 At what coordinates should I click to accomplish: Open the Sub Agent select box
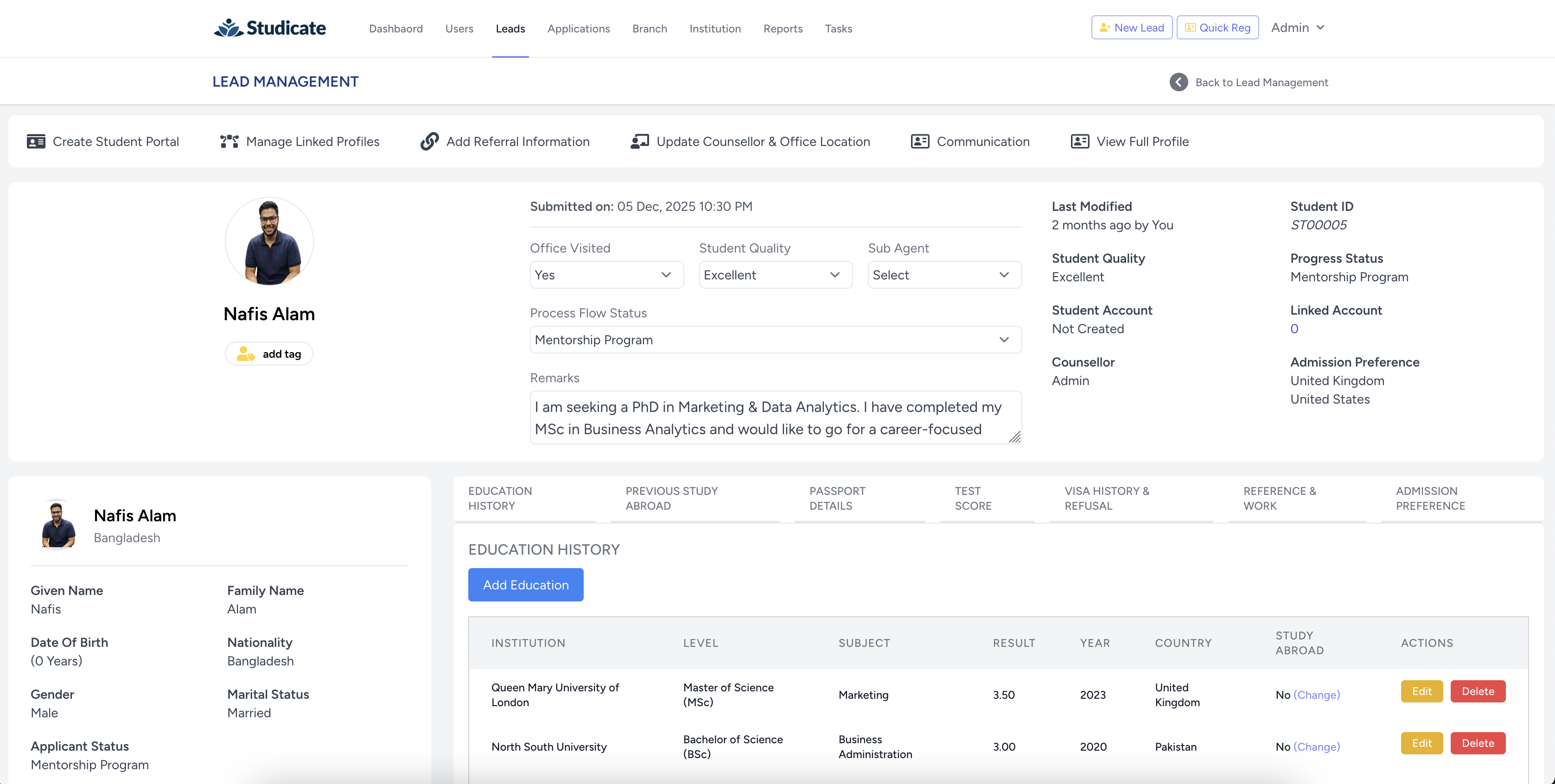coord(944,275)
